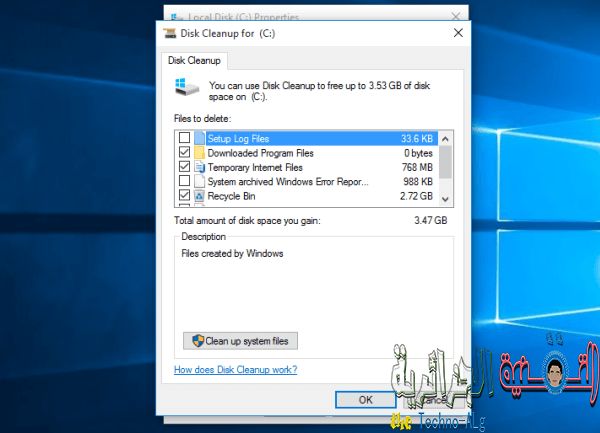Close the Local Disk Properties window behind
This screenshot has height=433, width=600.
point(456,16)
